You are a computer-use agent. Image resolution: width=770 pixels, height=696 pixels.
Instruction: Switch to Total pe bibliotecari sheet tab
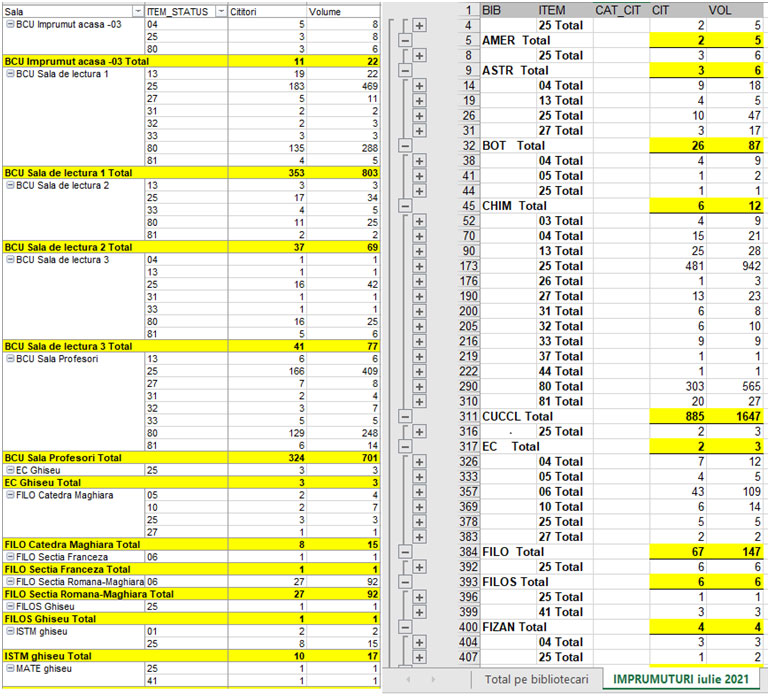tap(536, 679)
